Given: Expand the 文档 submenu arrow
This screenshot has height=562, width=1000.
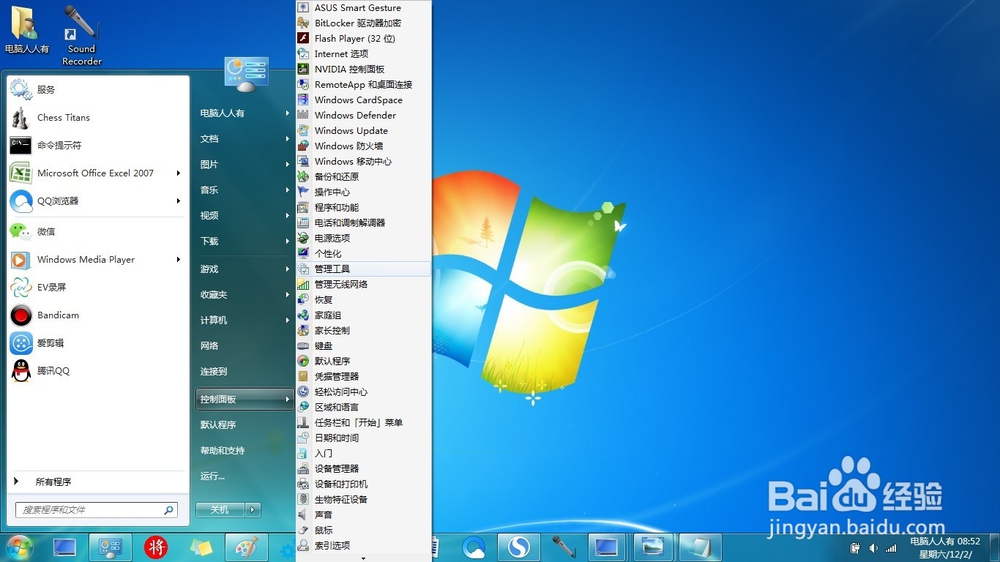Looking at the screenshot, I should tap(287, 139).
